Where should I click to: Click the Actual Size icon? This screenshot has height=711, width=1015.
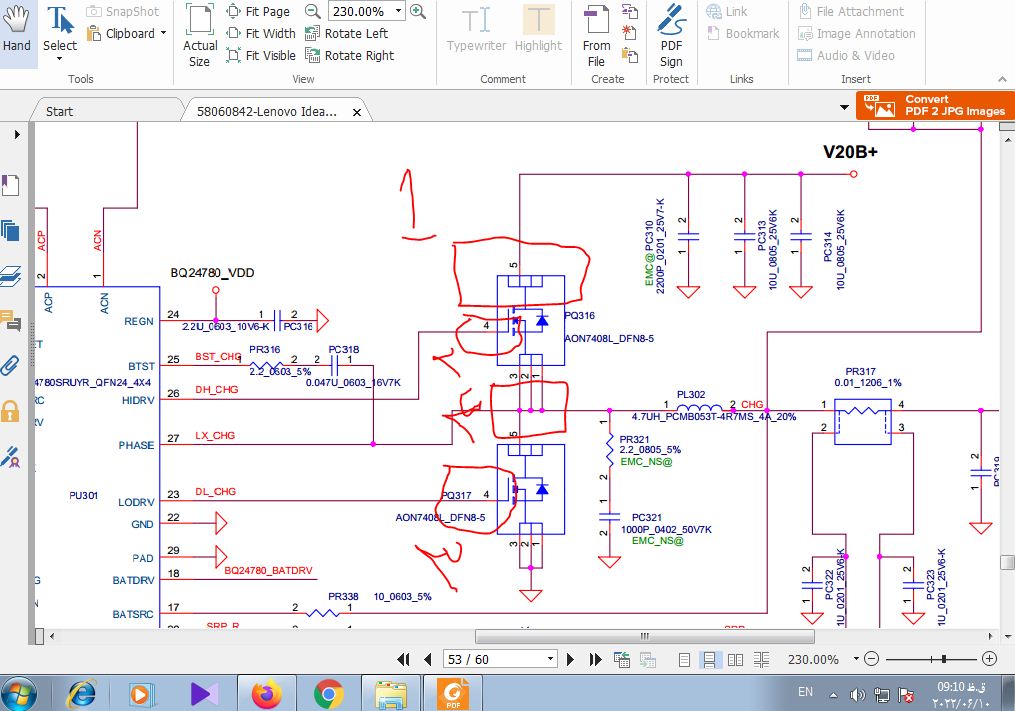(x=200, y=36)
